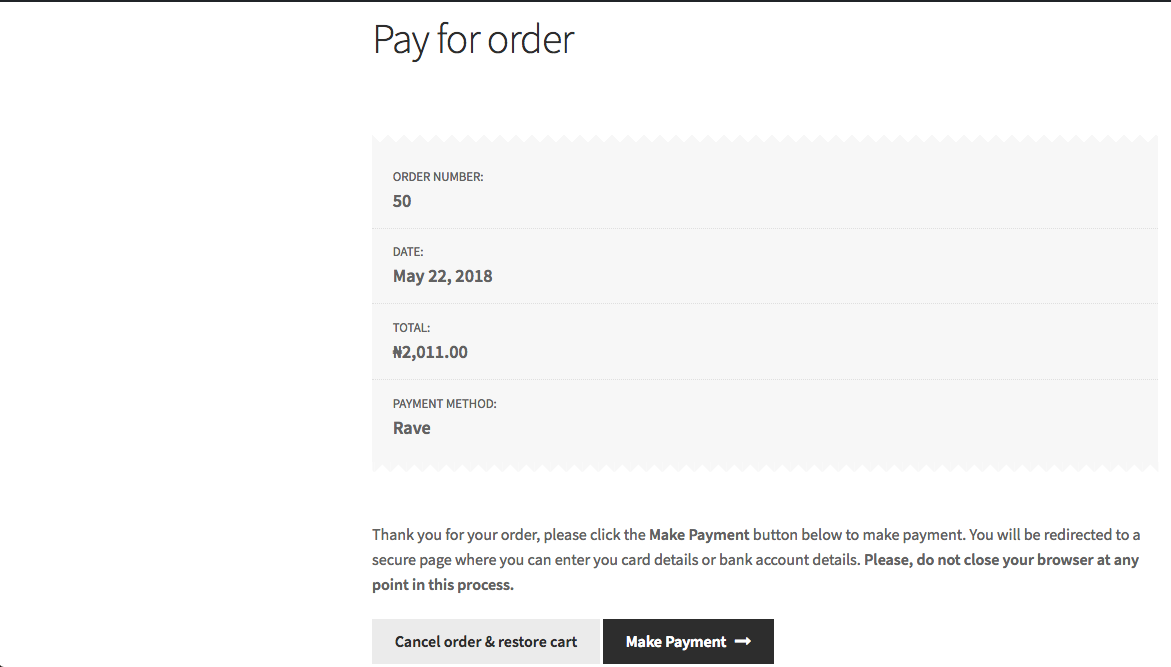Click the 'restore cart' words on button
Screen dimensions: 1171x667
[538, 642]
